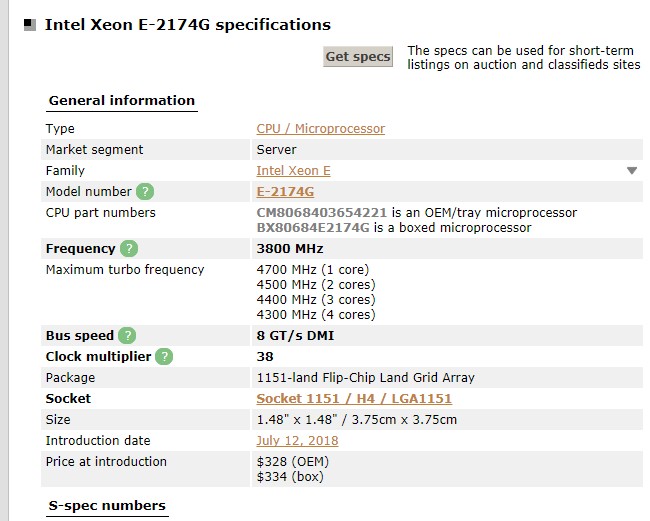The image size is (650, 521).
Task: Open the Frequency help question mark
Action: (x=129, y=248)
